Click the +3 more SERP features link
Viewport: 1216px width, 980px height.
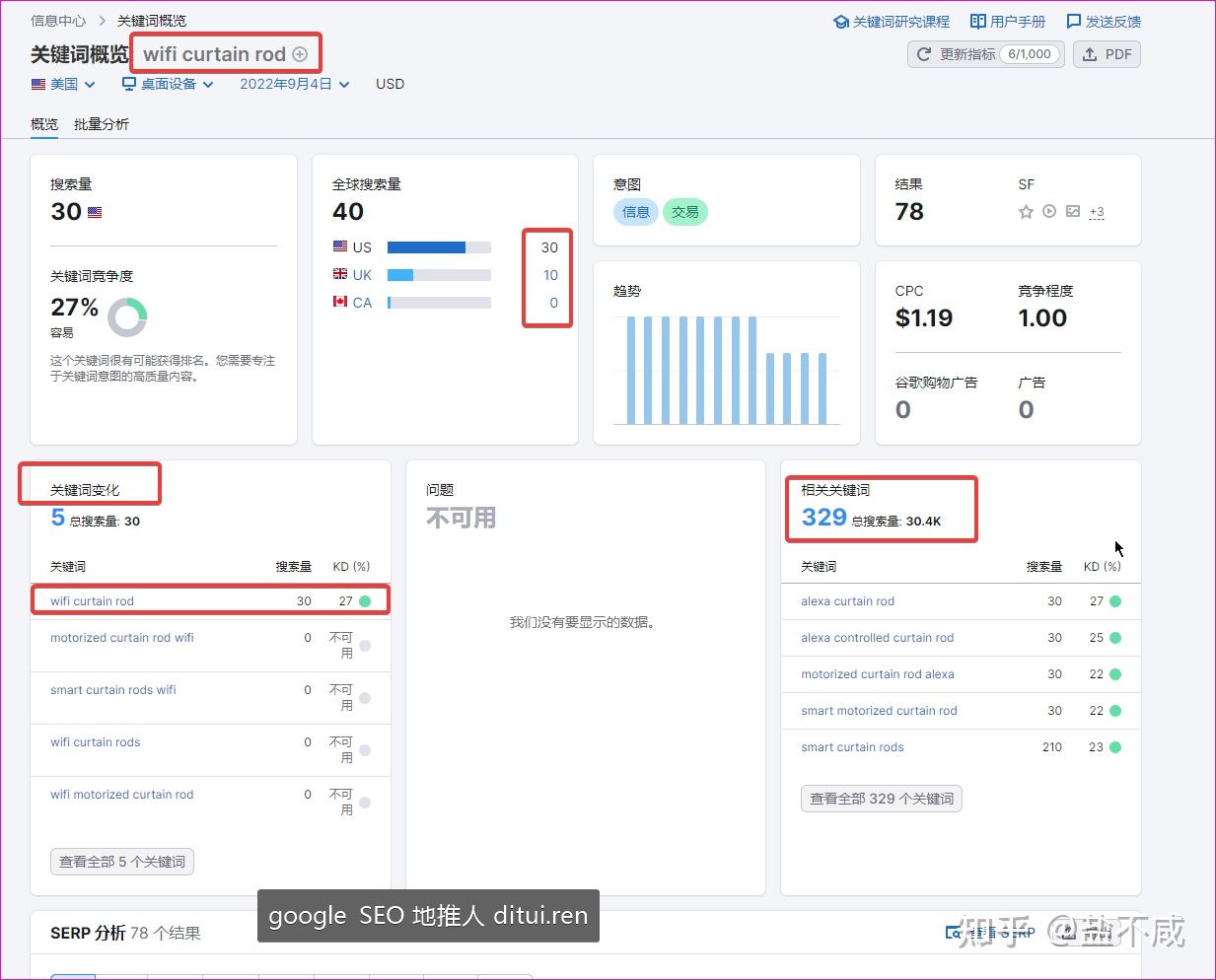coord(1097,212)
